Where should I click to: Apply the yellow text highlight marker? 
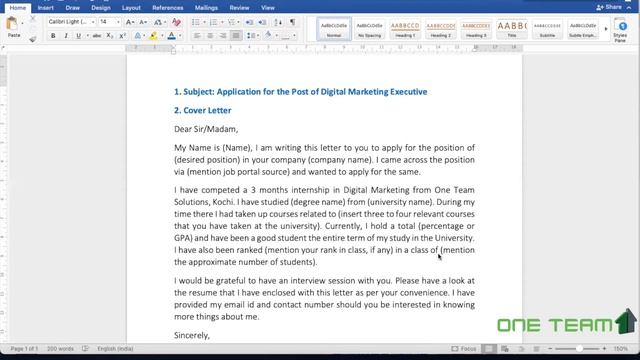point(153,36)
